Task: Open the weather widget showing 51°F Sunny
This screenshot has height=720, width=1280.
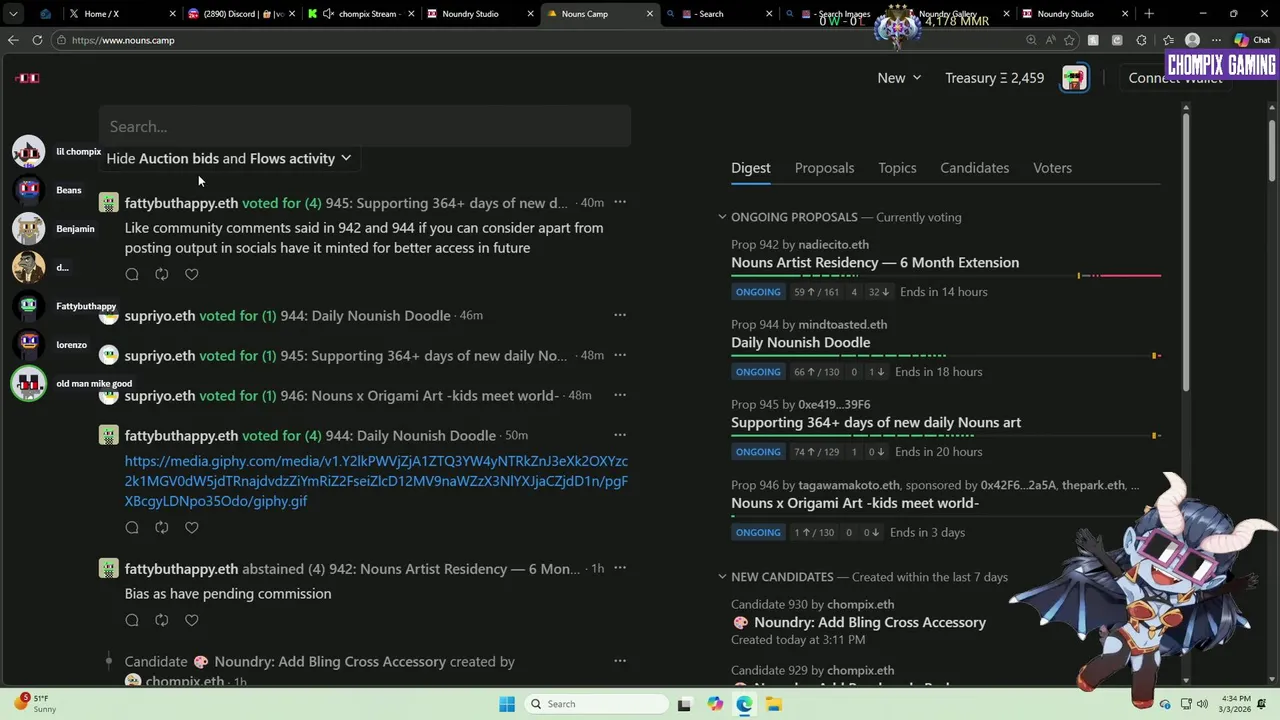Action: click(35, 703)
